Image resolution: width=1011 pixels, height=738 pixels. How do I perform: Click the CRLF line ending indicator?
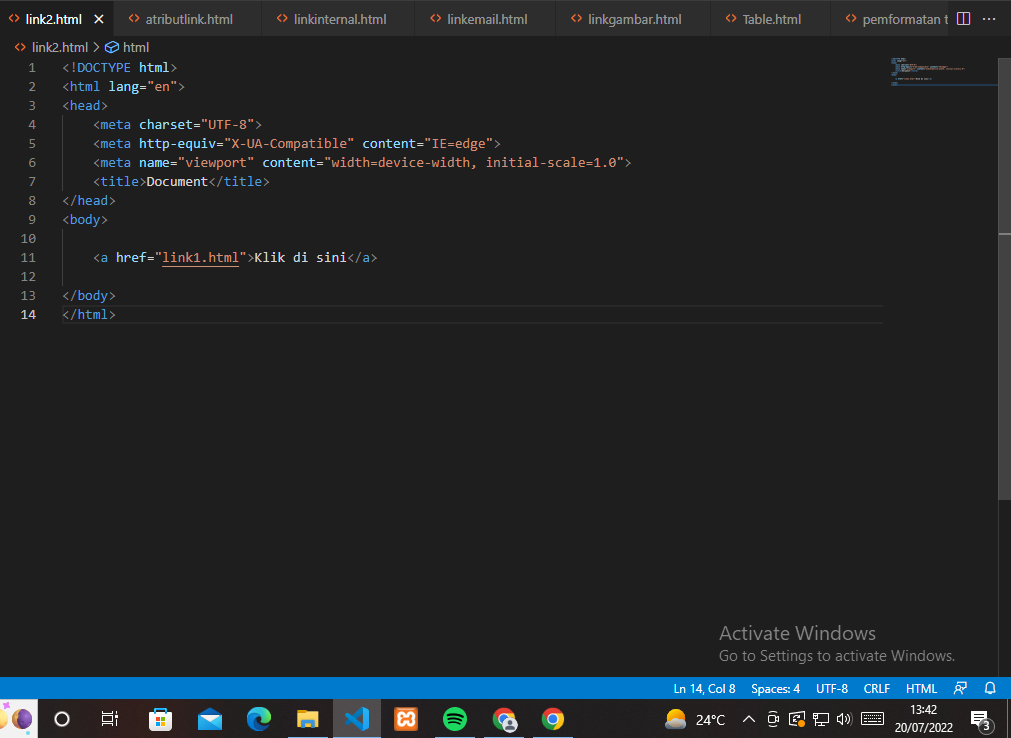876,689
